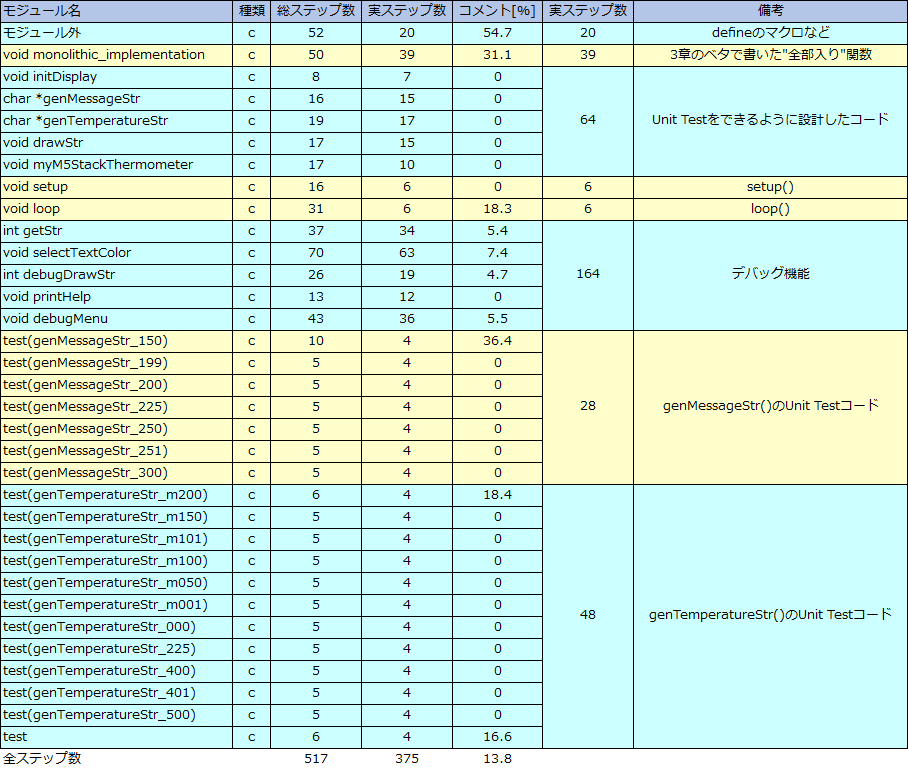The image size is (908, 770).
Task: Select the test(genMessageStr_251) cell
Action: [x=116, y=451]
